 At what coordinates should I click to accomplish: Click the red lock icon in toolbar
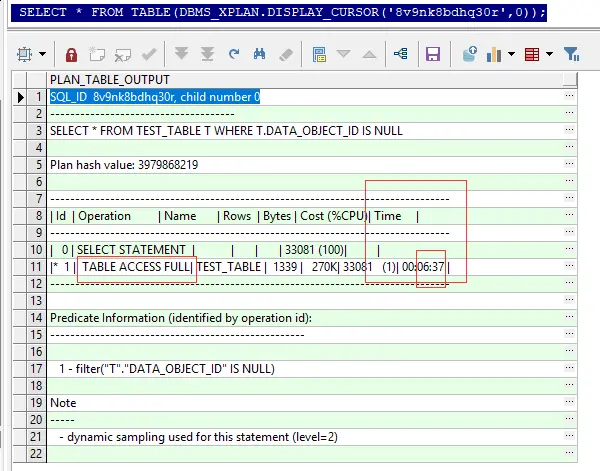click(71, 54)
